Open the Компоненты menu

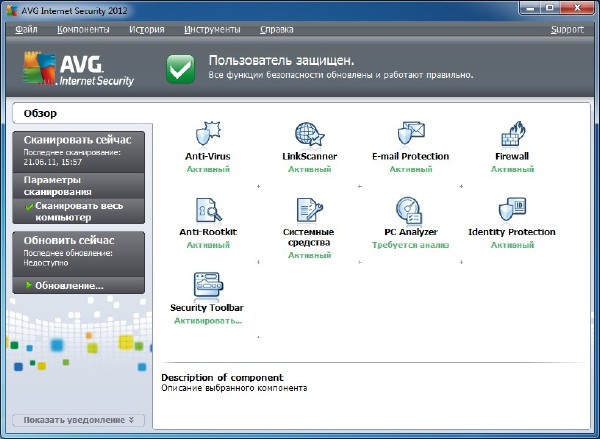(x=83, y=30)
